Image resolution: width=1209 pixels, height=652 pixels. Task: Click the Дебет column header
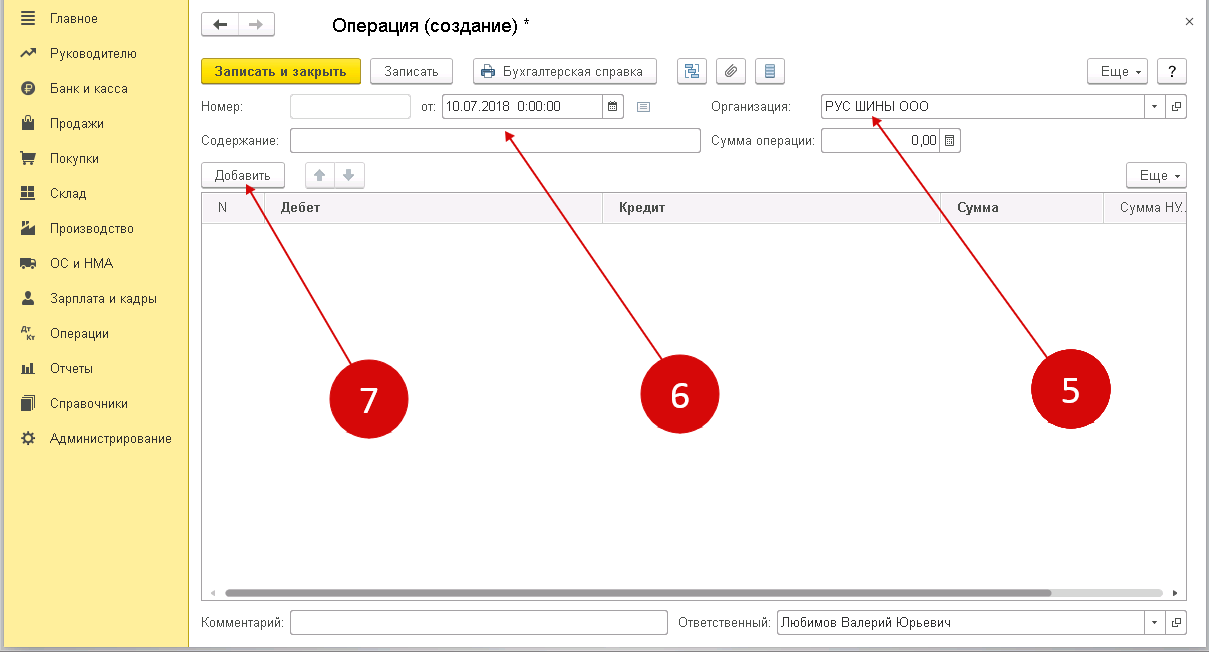coord(432,208)
